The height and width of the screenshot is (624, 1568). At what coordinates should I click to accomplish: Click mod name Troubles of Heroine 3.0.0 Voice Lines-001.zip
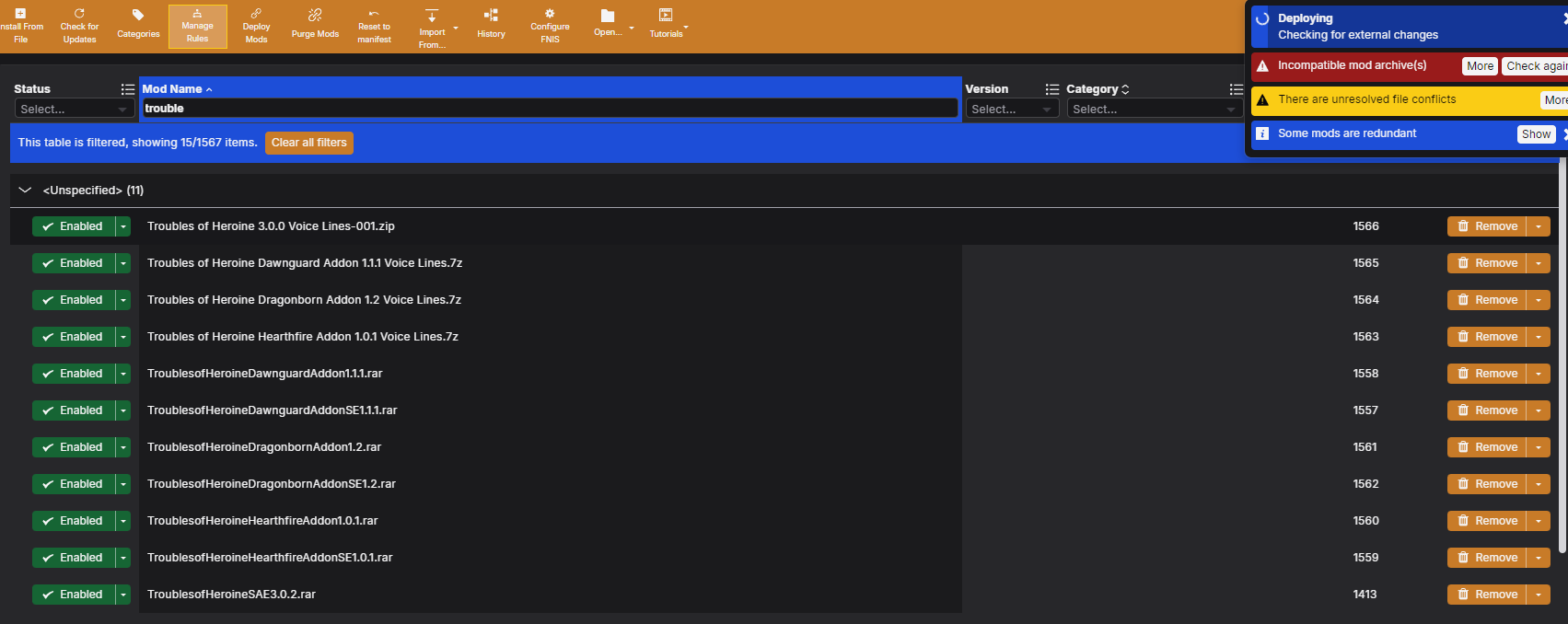[271, 226]
